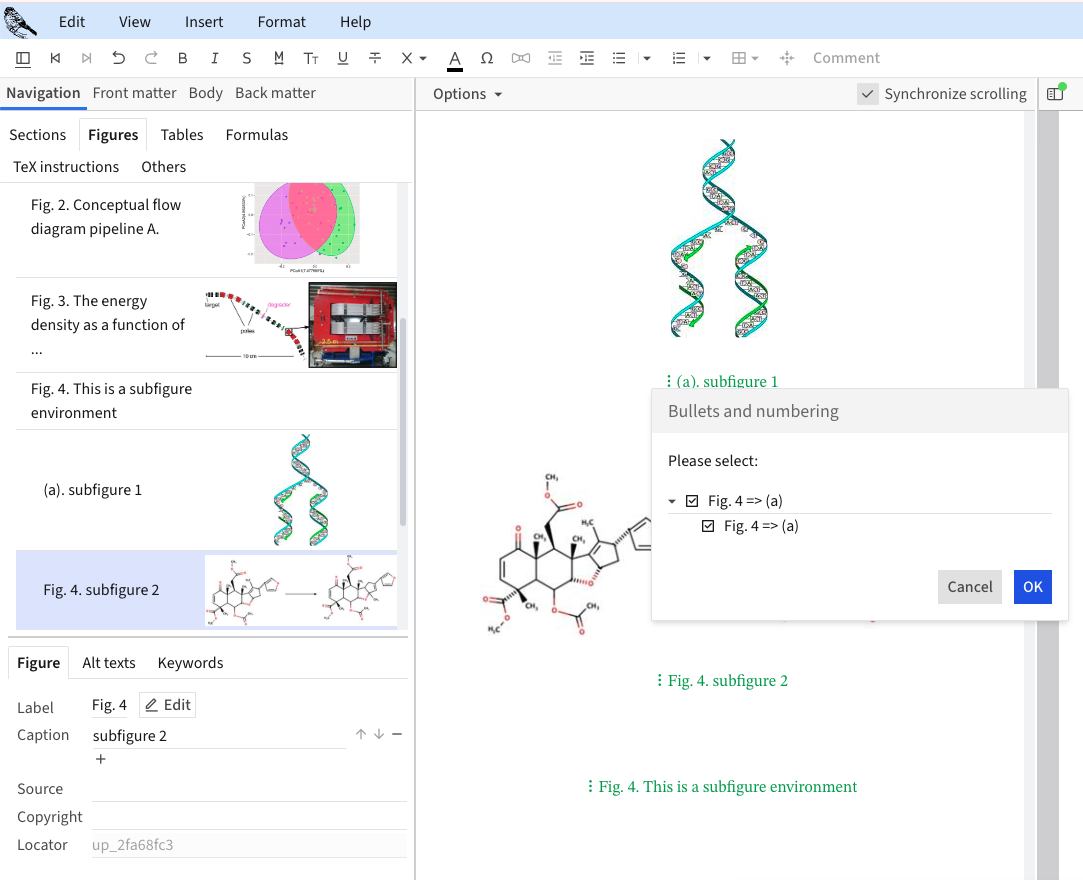Open the Options dropdown
This screenshot has width=1083, height=880.
(x=467, y=94)
